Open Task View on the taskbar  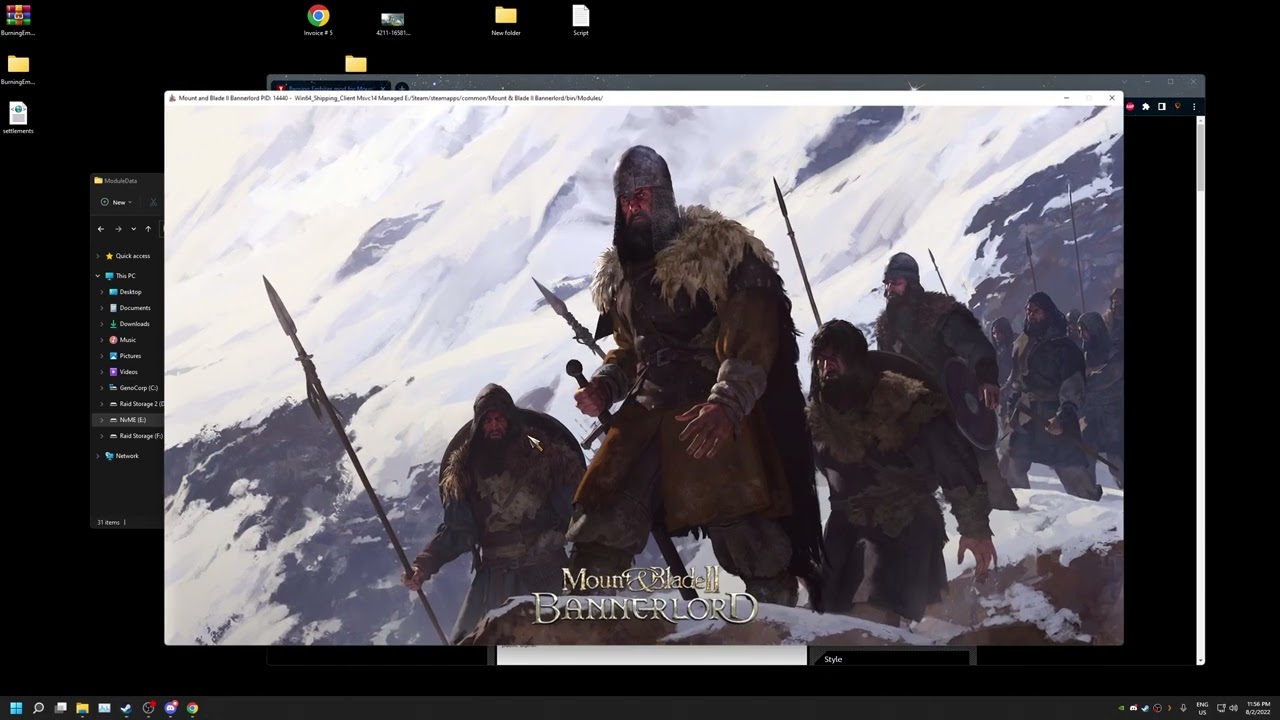point(60,708)
